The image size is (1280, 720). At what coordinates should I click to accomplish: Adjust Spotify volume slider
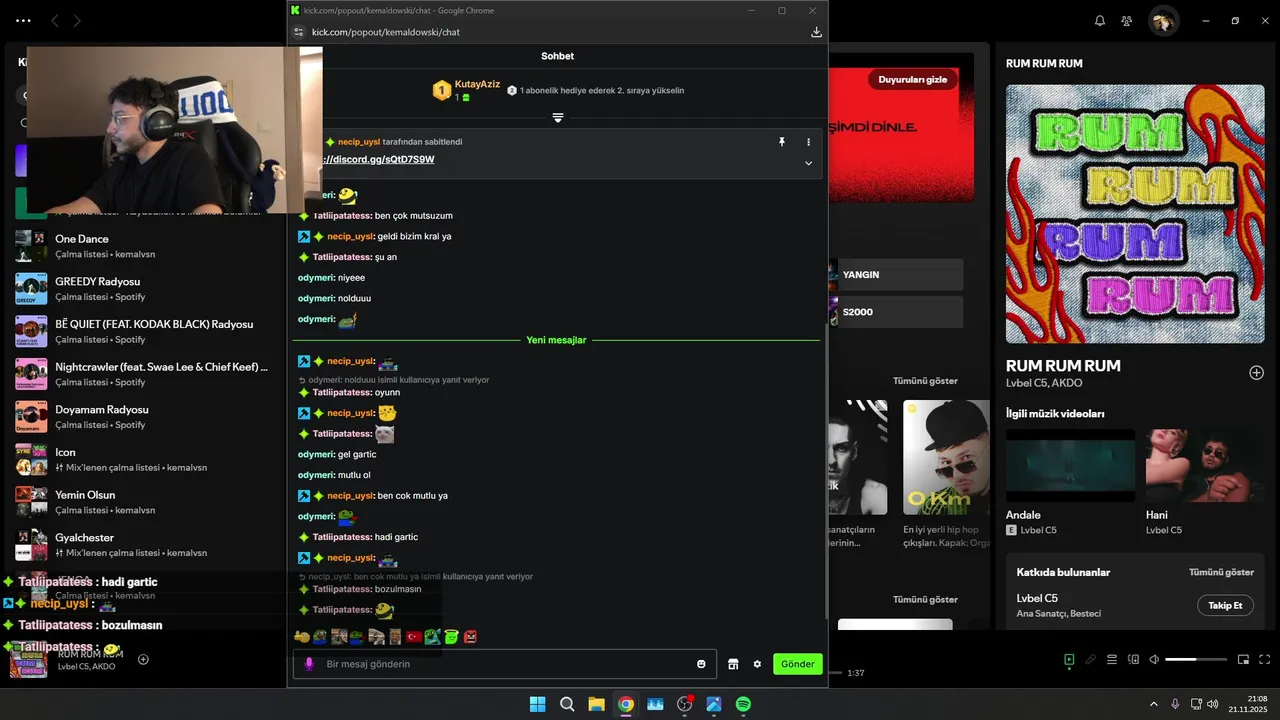point(1196,660)
